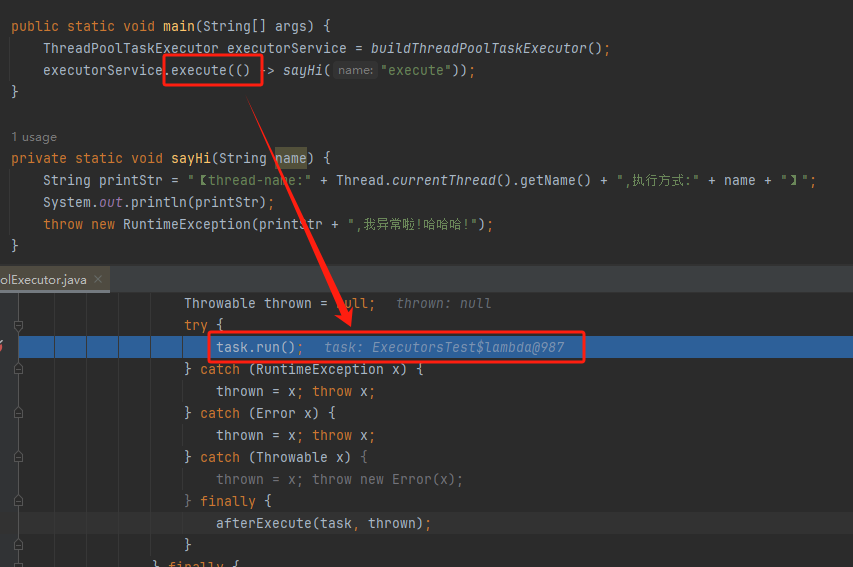Viewport: 853px width, 567px height.
Task: Click the 'task: ExecutorsTest$lambda@987' debug hint
Action: tap(444, 347)
